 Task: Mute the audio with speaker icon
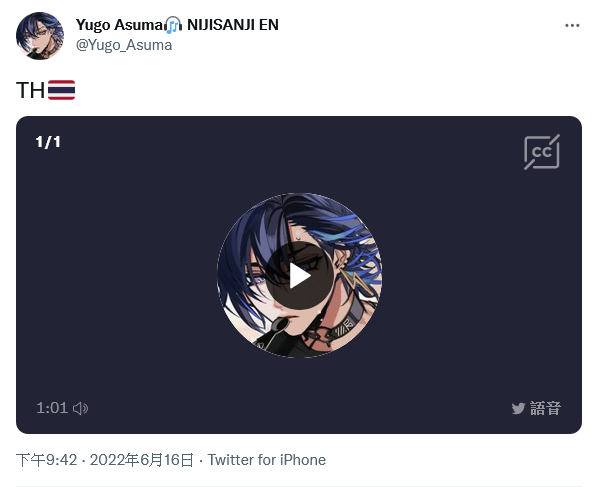(x=80, y=408)
